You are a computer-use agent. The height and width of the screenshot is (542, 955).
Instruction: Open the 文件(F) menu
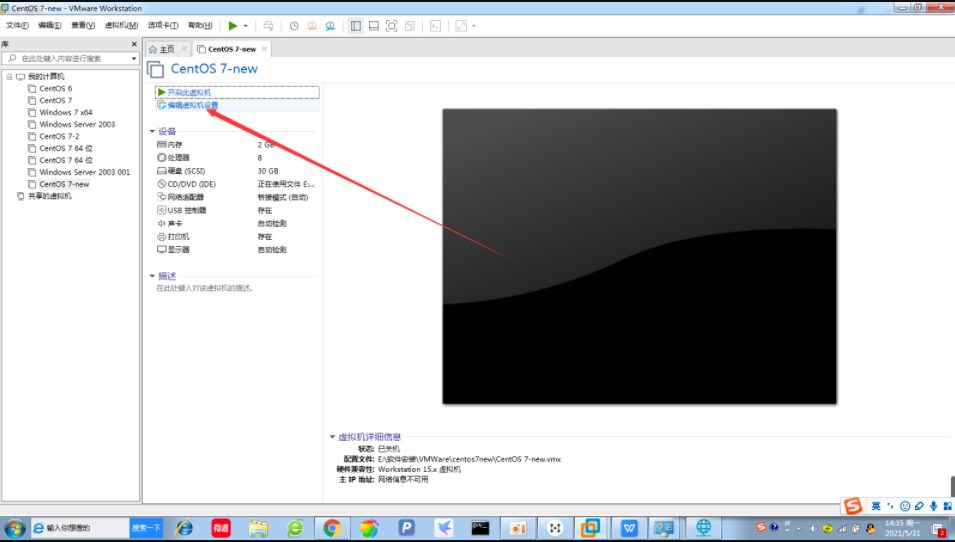pyautogui.click(x=17, y=25)
